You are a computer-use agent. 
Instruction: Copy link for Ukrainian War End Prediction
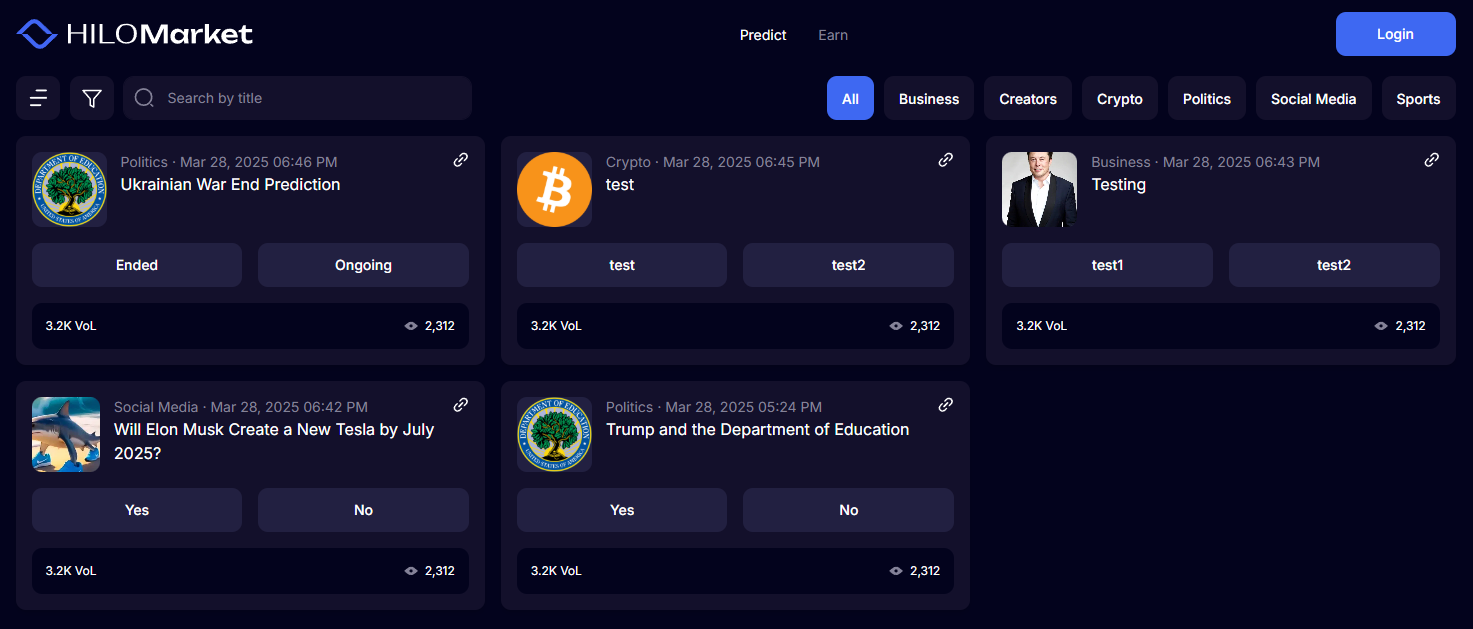461,160
